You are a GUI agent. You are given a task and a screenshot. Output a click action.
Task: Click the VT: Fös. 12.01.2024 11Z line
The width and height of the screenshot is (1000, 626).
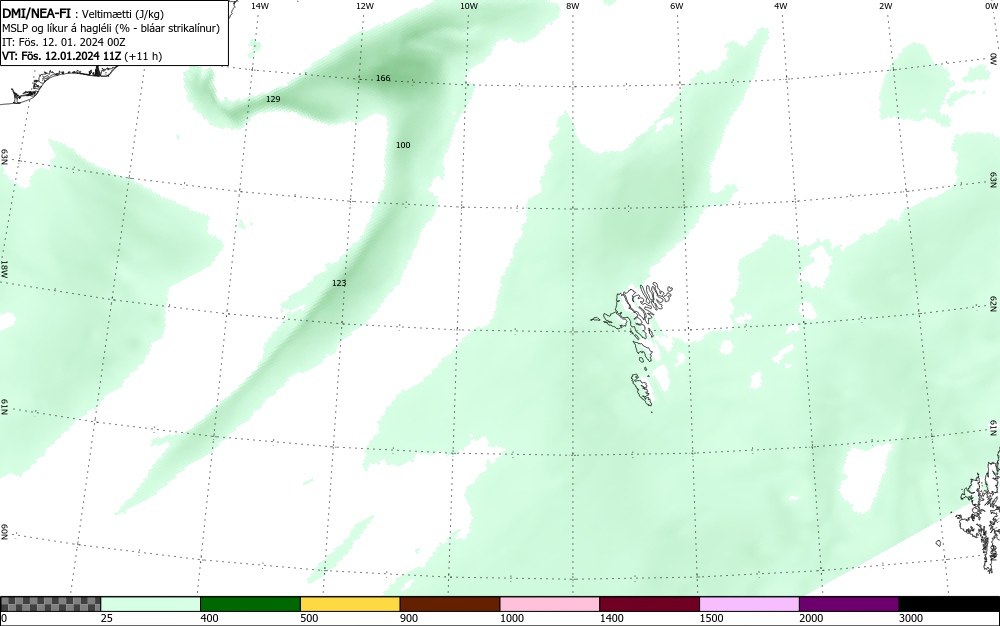[x=82, y=56]
